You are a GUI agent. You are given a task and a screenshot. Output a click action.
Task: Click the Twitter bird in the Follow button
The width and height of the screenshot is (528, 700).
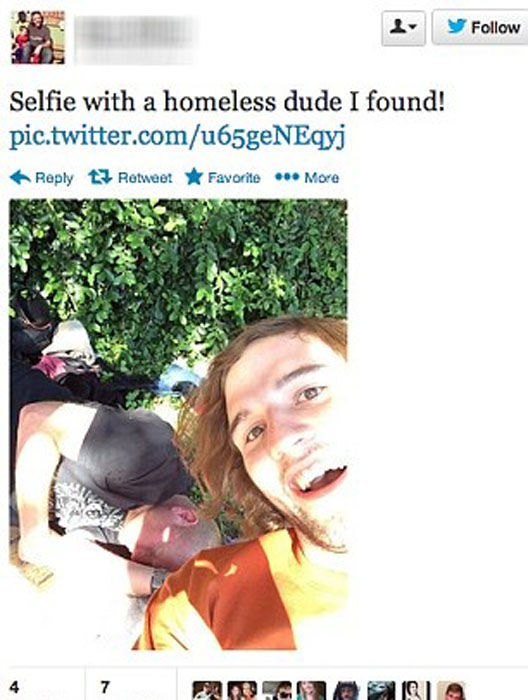[x=457, y=27]
